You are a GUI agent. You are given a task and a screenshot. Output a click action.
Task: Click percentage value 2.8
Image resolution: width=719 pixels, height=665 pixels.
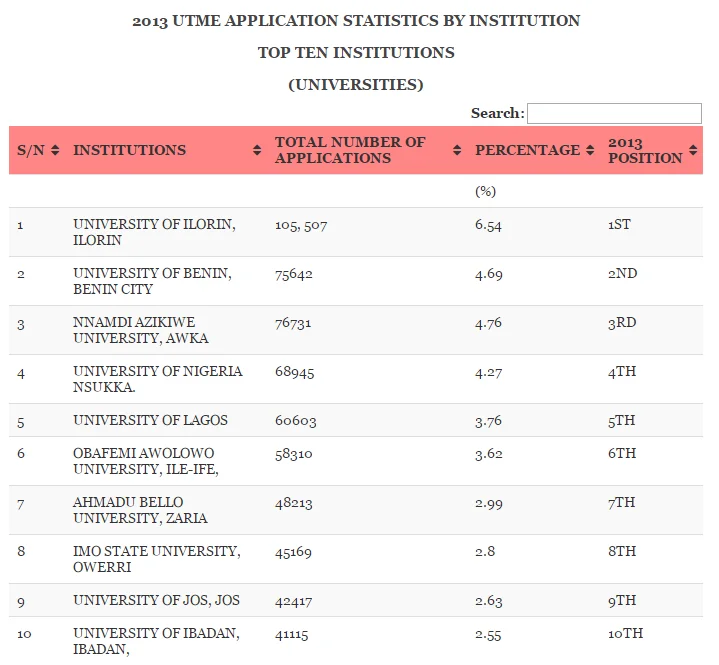[x=485, y=551]
